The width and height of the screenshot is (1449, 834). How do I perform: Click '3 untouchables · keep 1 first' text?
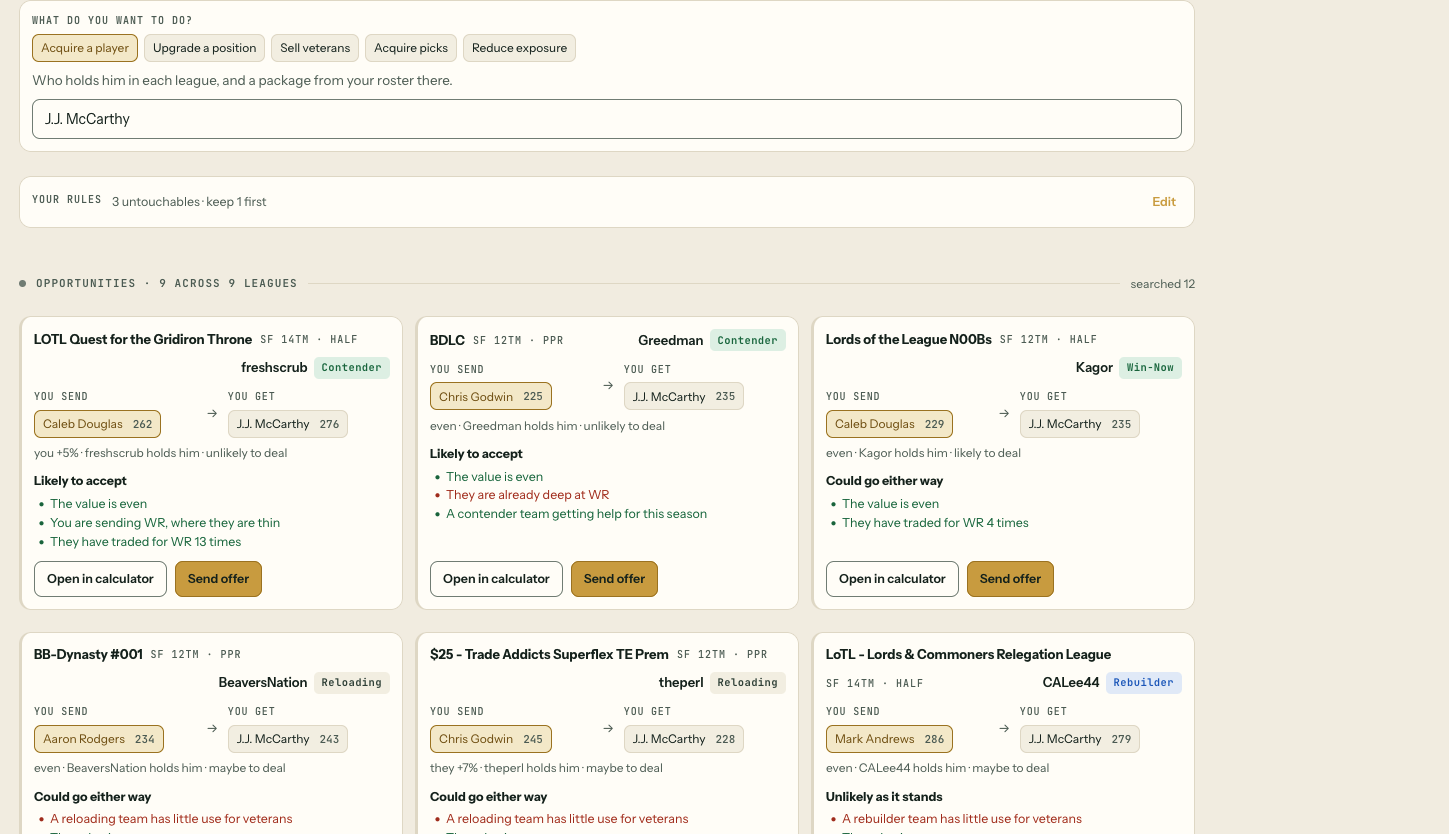pos(189,202)
